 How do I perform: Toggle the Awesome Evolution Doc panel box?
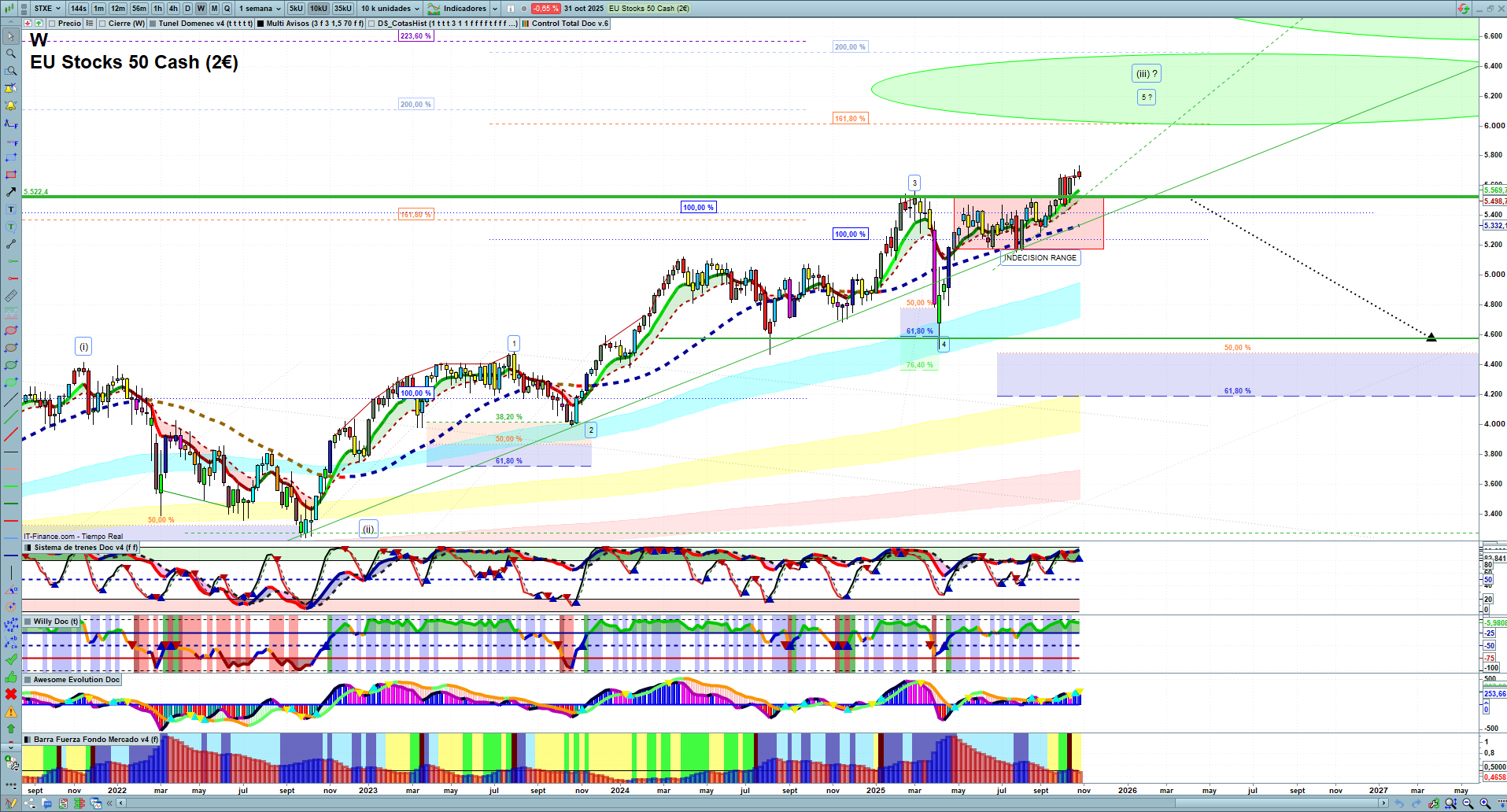[x=28, y=680]
